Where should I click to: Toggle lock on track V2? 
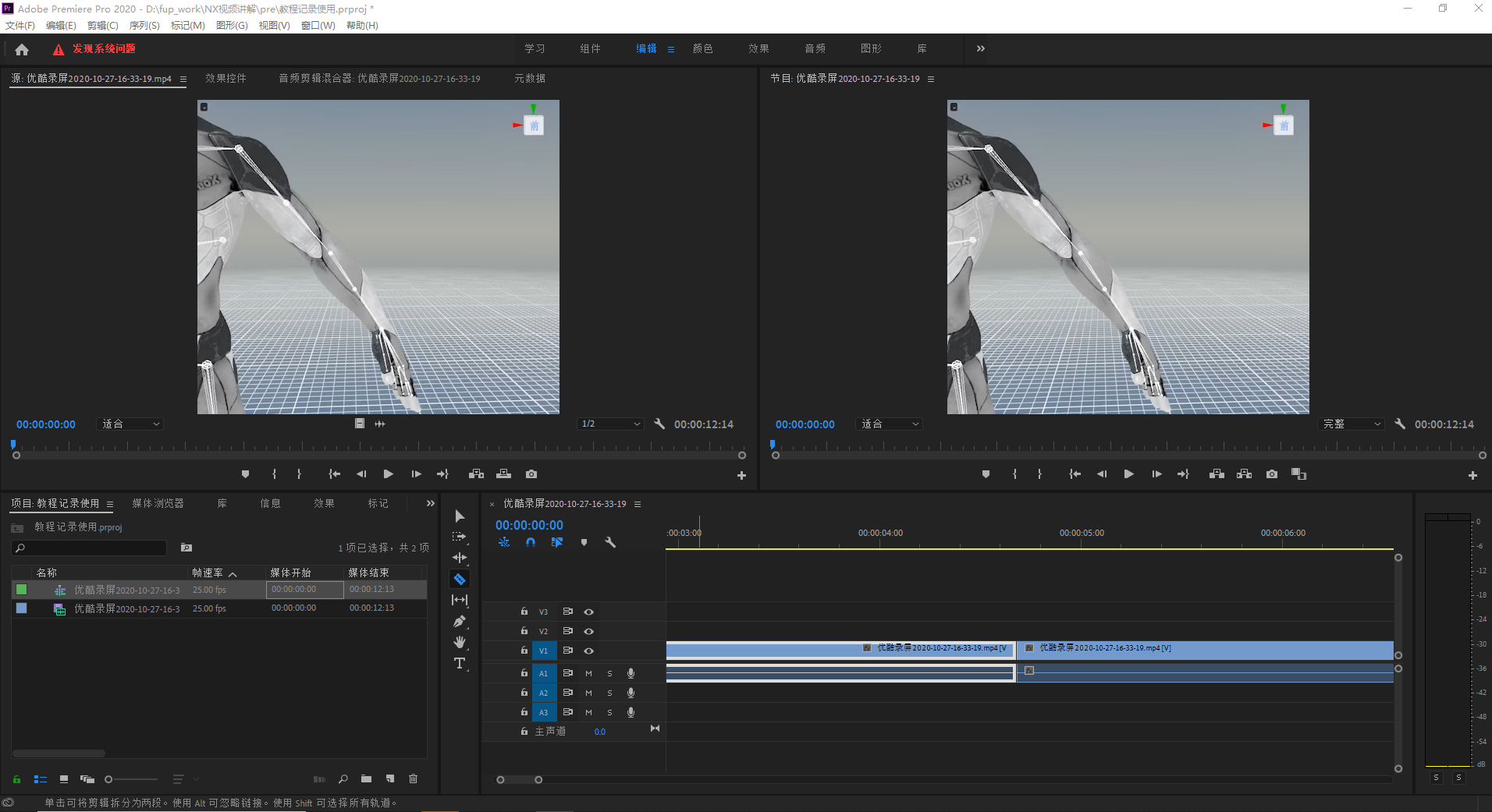(x=524, y=631)
